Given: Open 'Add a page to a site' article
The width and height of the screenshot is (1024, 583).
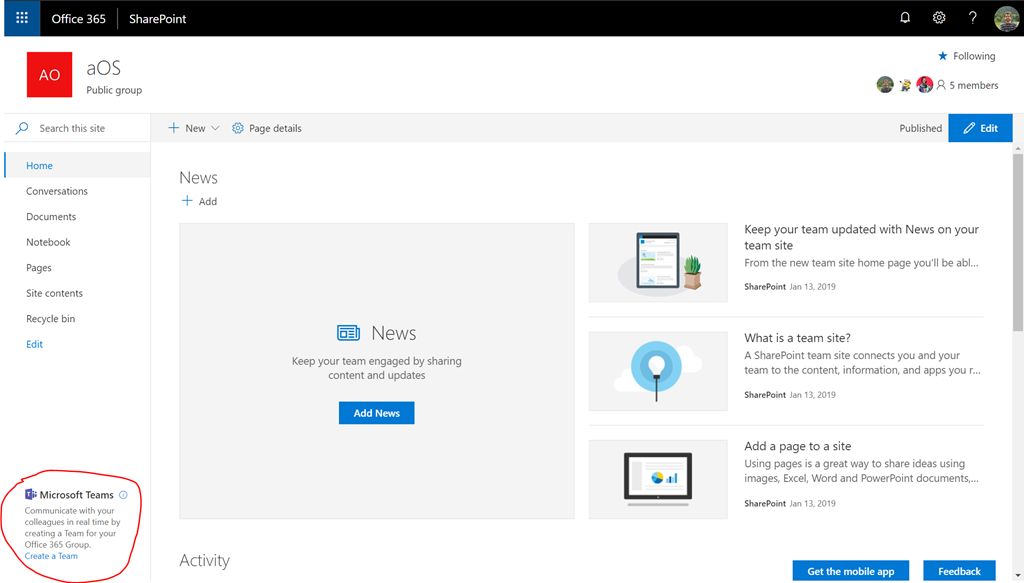Looking at the screenshot, I should tap(797, 446).
